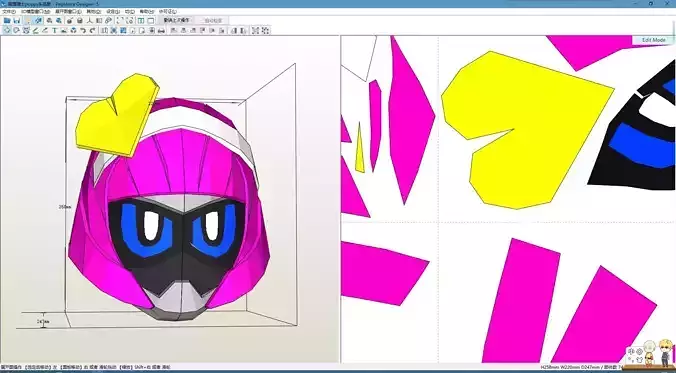
Task: Switch to green two-pane window layout
Action: click(141, 21)
